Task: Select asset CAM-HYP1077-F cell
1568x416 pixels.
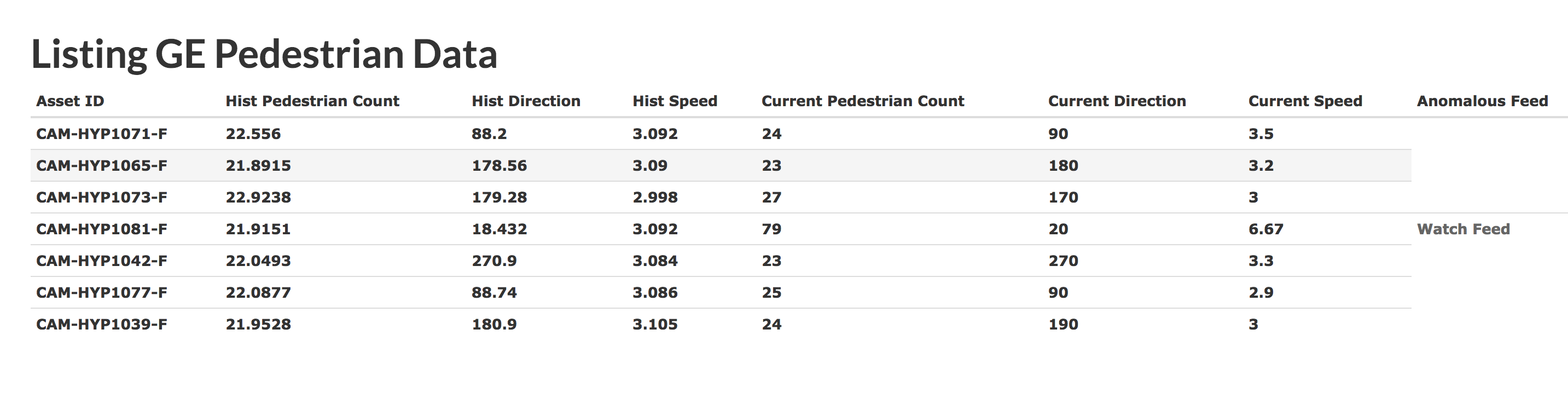Action: pos(102,292)
